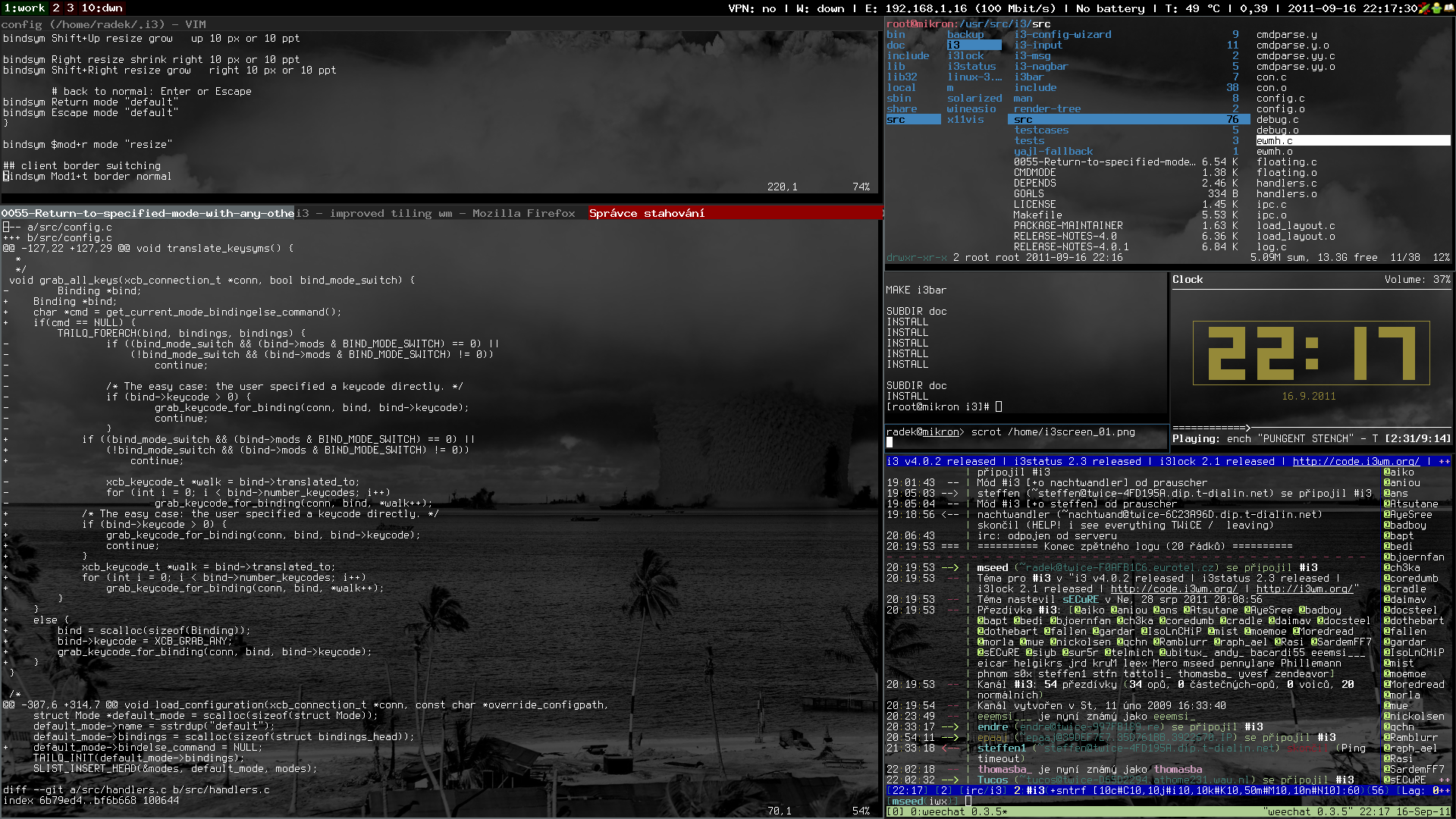
Task: Select the Makefile entry in ranger
Action: click(x=1037, y=215)
